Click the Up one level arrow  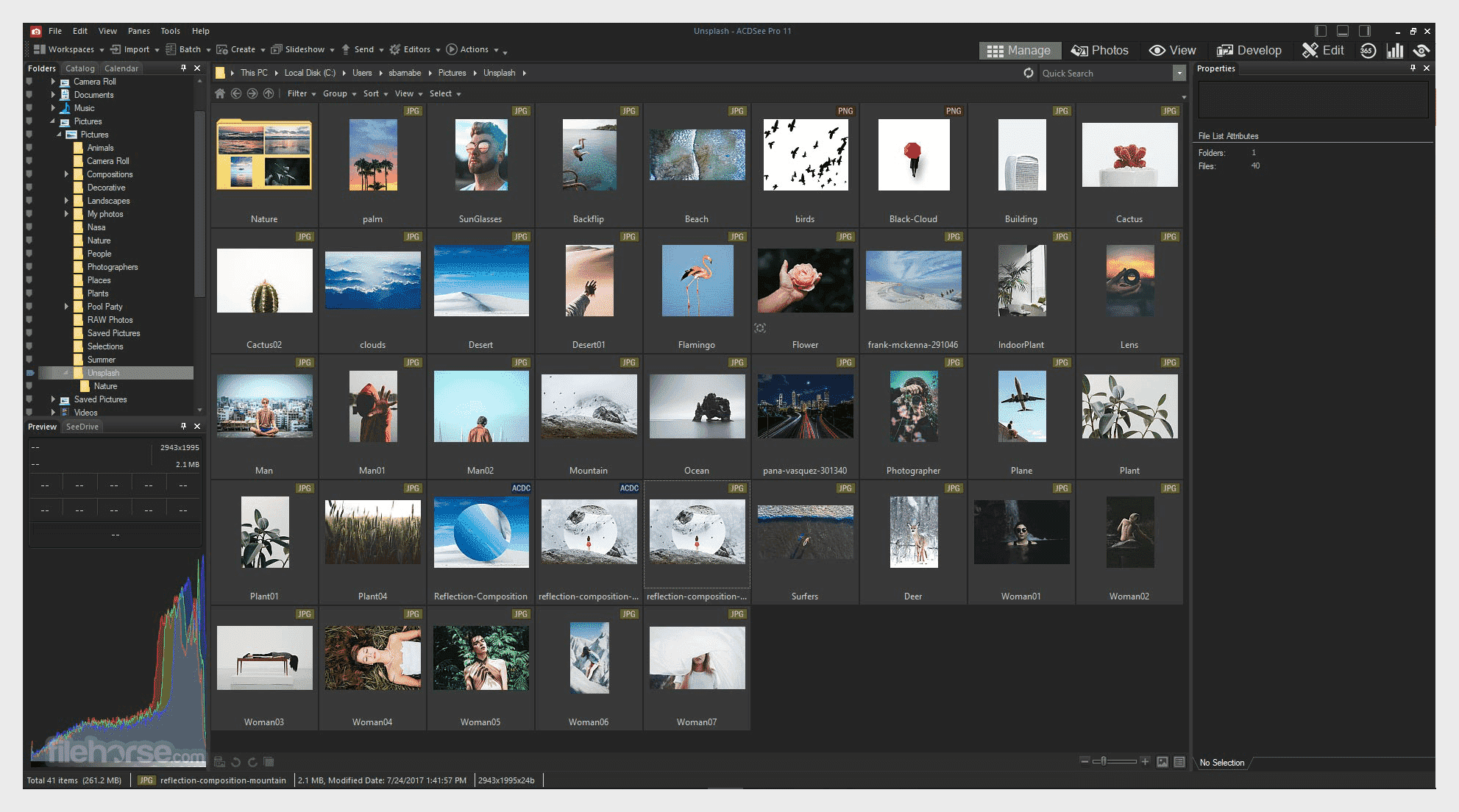click(269, 93)
